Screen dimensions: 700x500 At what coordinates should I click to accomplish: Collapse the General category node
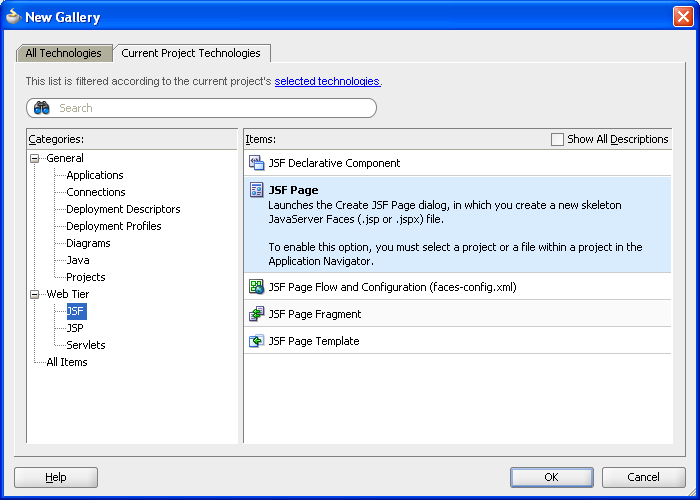click(x=34, y=158)
